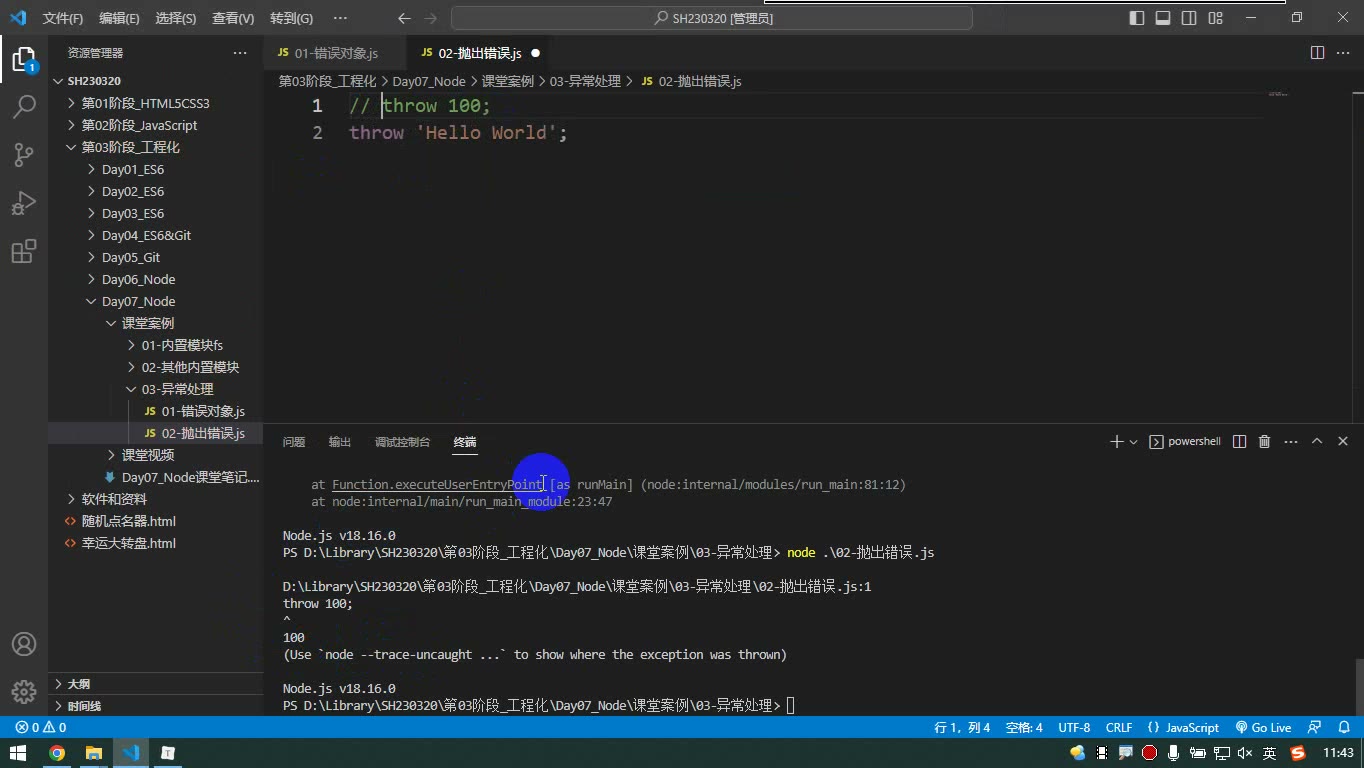The width and height of the screenshot is (1364, 768).
Task: Change CRLF line ending setting
Action: (1119, 728)
